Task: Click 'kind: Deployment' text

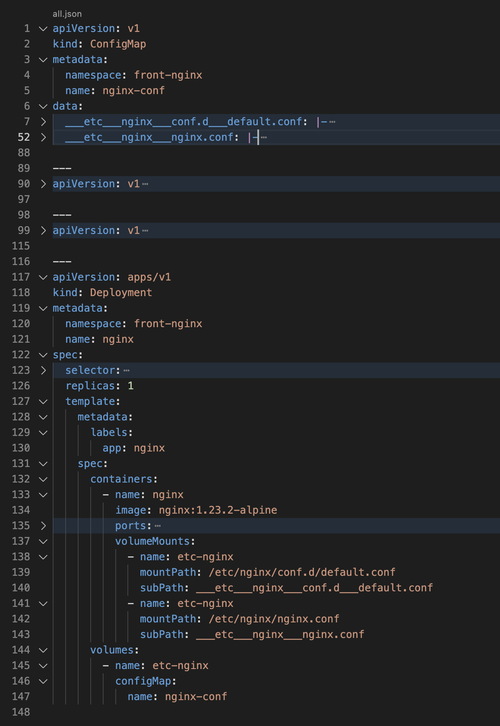Action: click(x=102, y=293)
